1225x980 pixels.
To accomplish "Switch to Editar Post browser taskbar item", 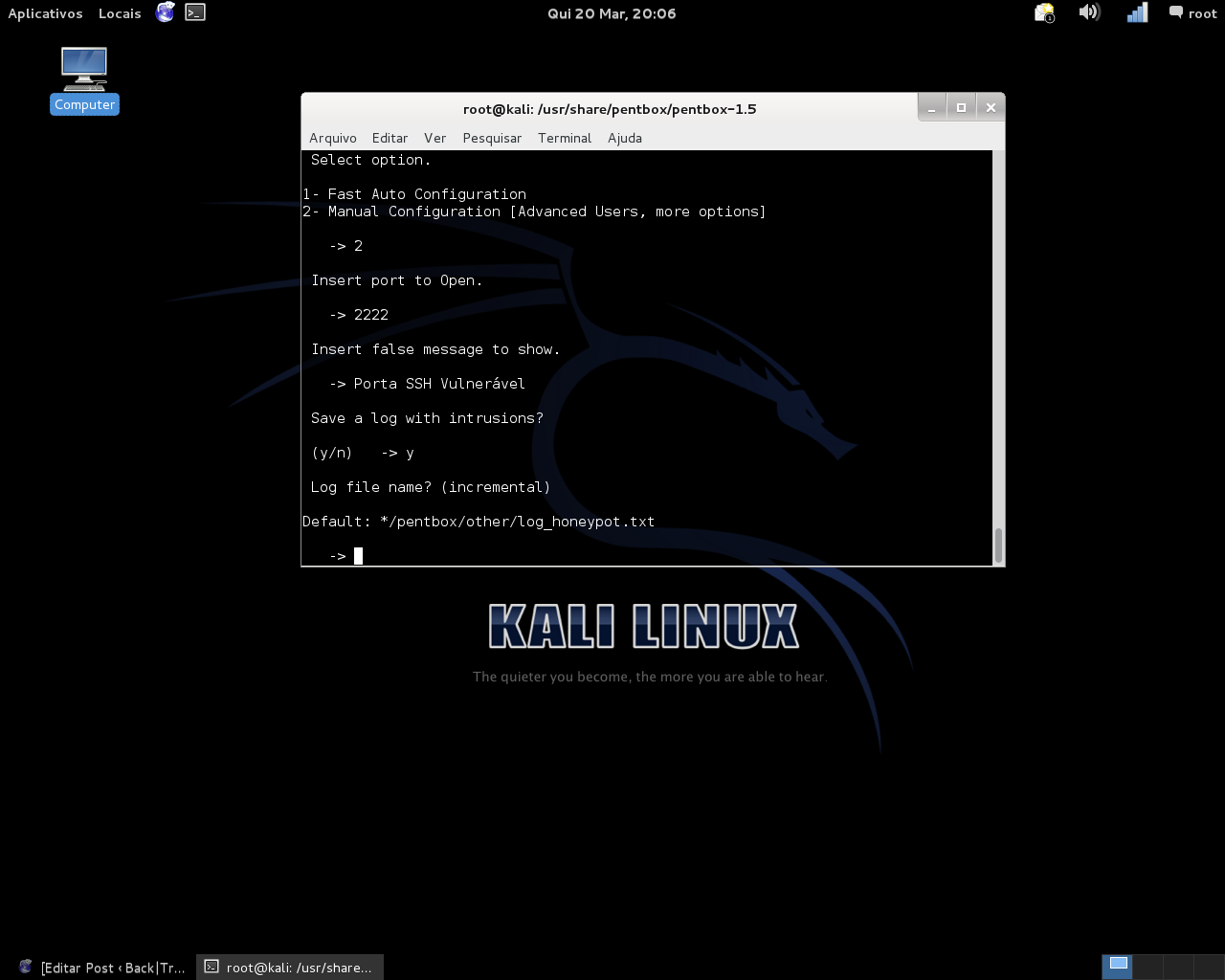I will click(x=103, y=968).
